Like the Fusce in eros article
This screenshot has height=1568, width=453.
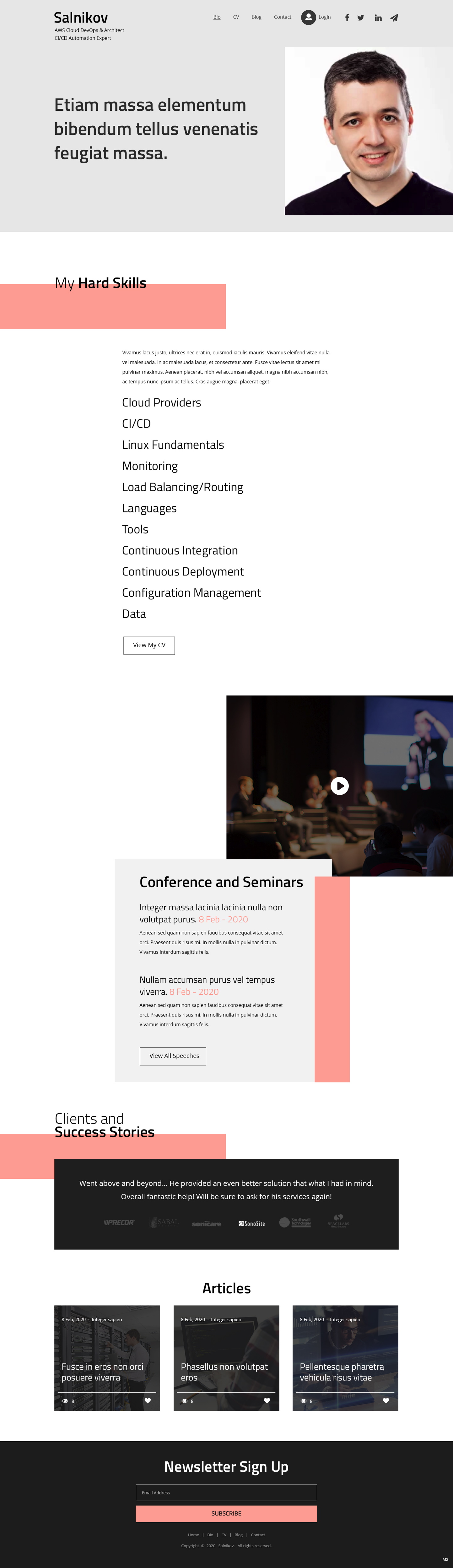click(148, 1401)
